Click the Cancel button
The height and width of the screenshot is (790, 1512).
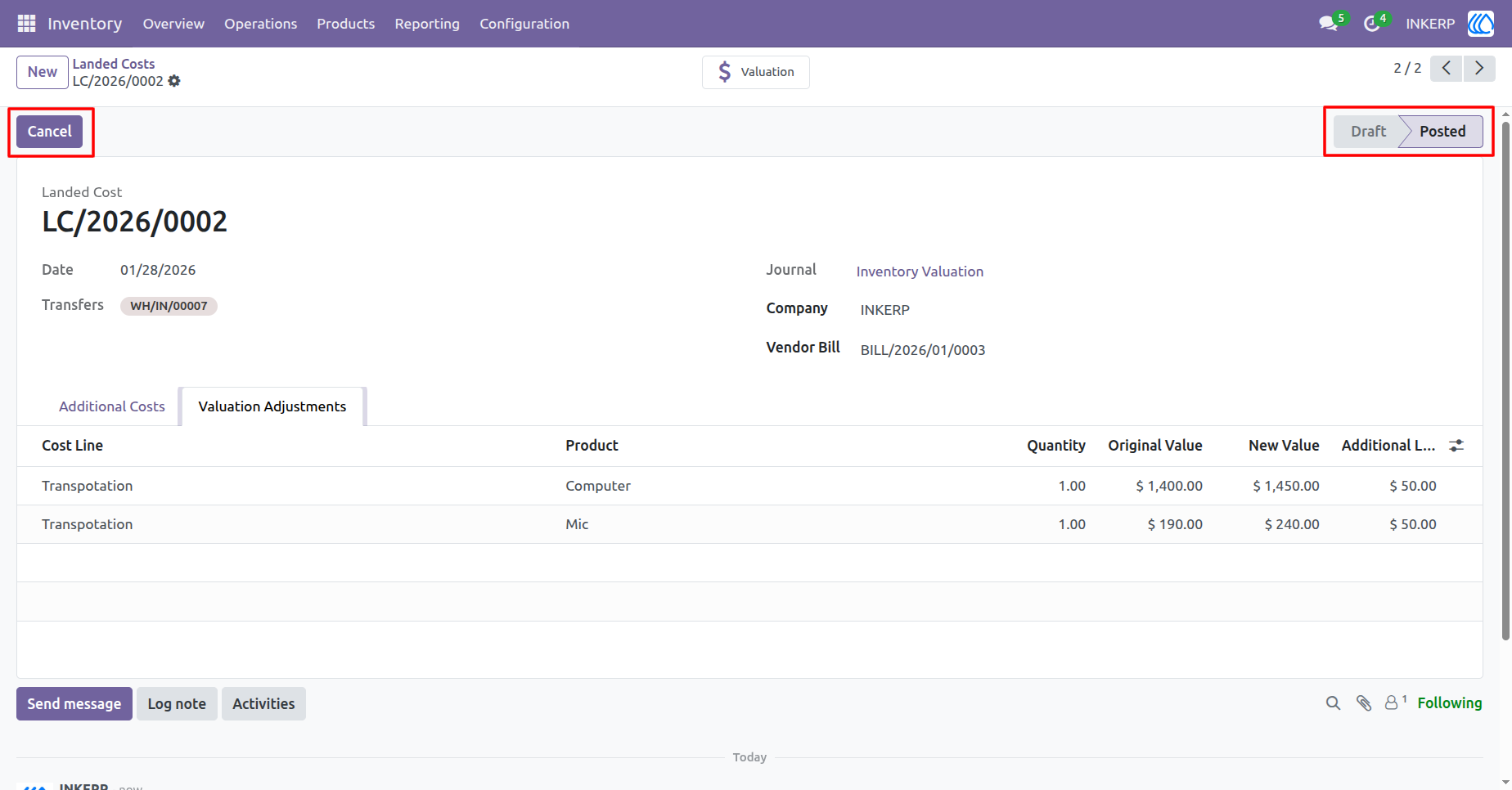50,132
